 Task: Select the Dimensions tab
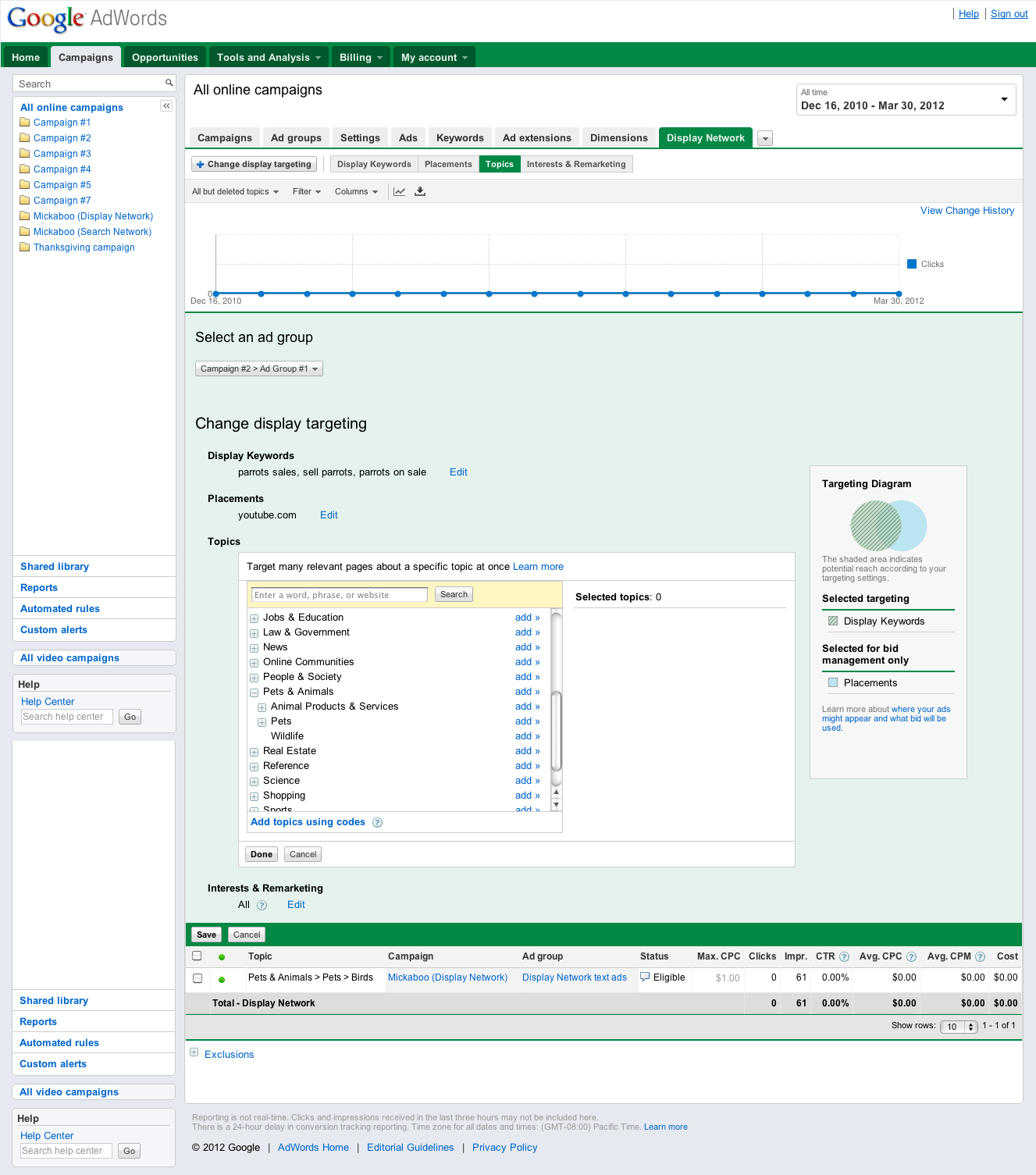click(619, 138)
